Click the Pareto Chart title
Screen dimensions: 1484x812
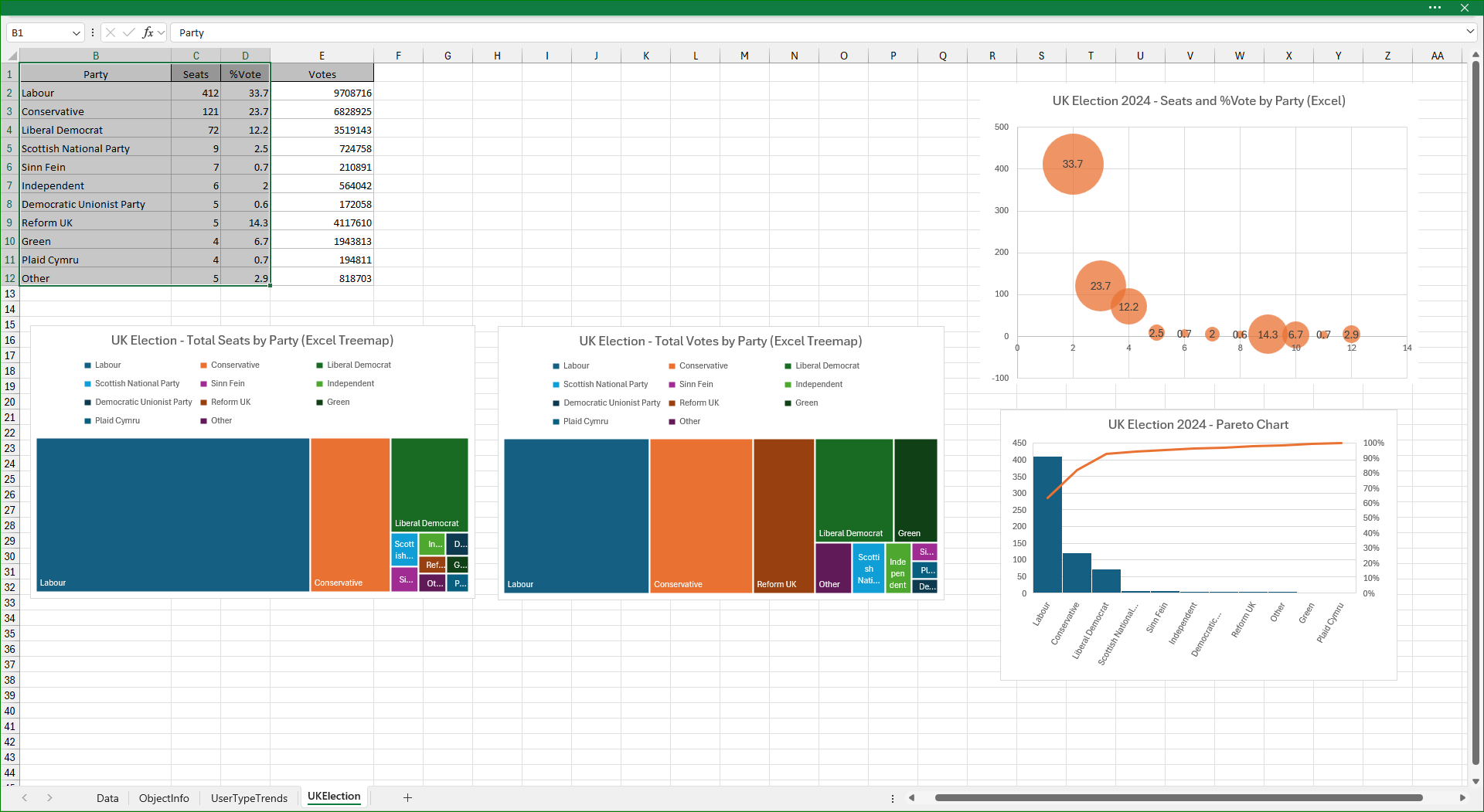(x=1198, y=424)
